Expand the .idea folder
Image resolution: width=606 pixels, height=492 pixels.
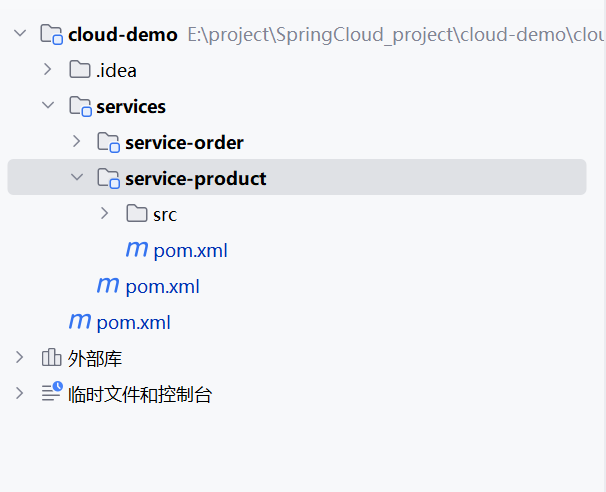coord(47,70)
